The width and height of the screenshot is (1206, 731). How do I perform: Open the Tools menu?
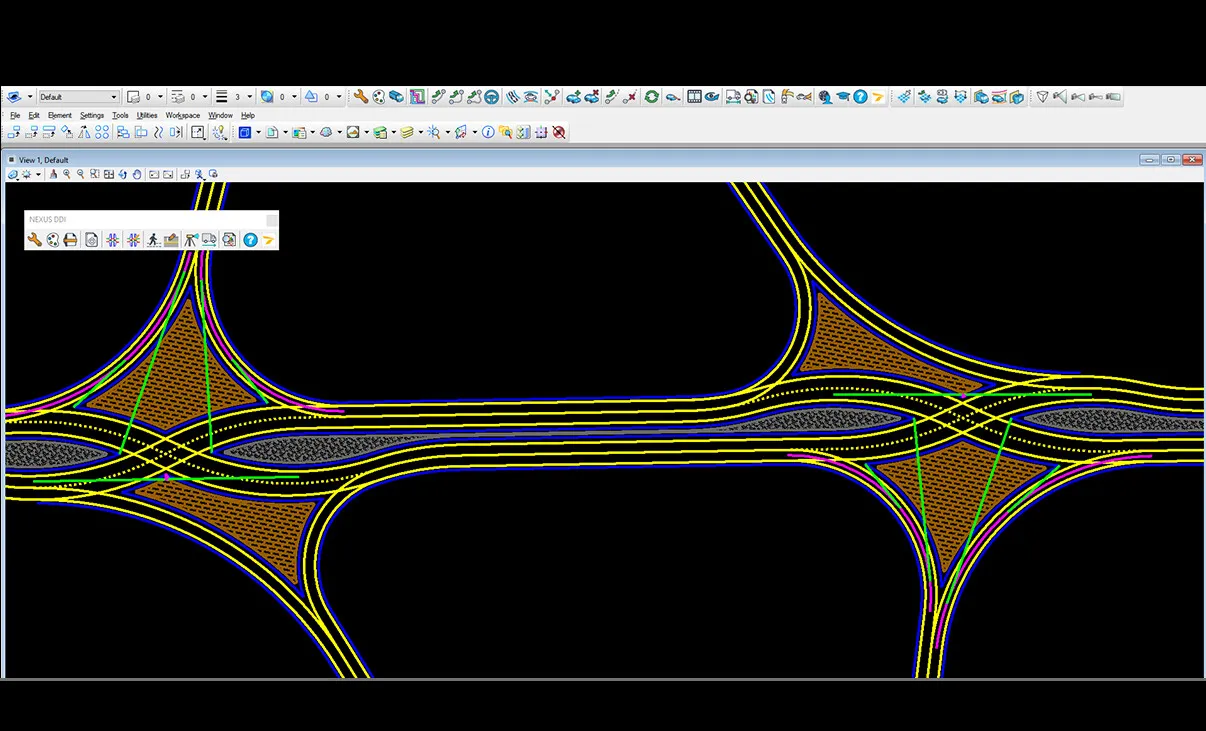[x=120, y=115]
